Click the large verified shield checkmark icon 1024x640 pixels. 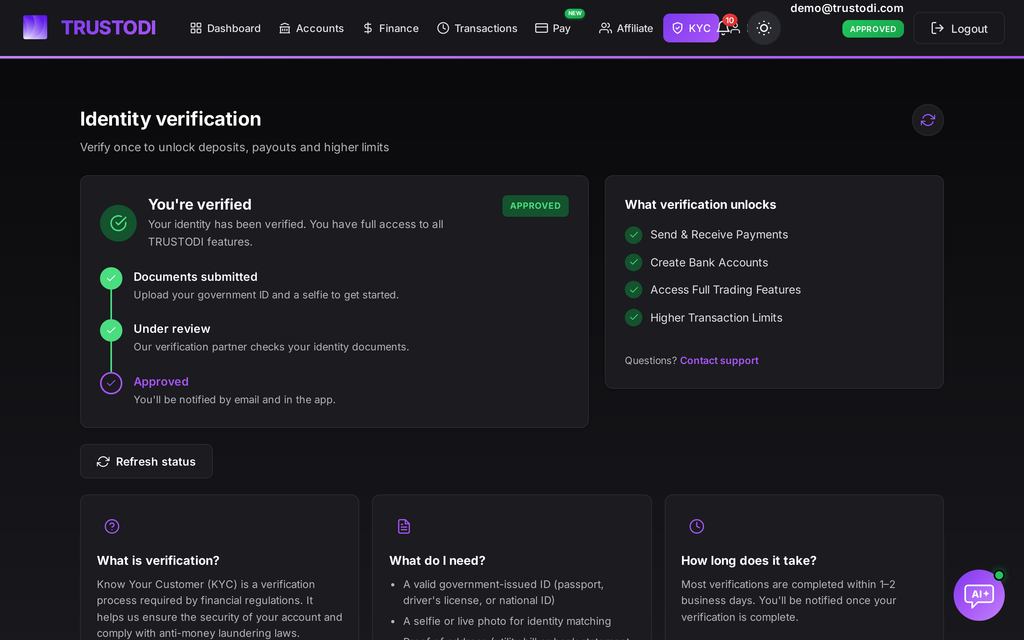(118, 223)
